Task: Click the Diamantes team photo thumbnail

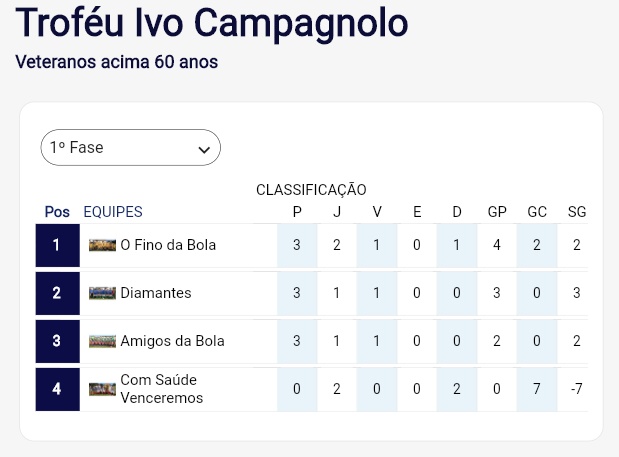Action: coord(102,293)
